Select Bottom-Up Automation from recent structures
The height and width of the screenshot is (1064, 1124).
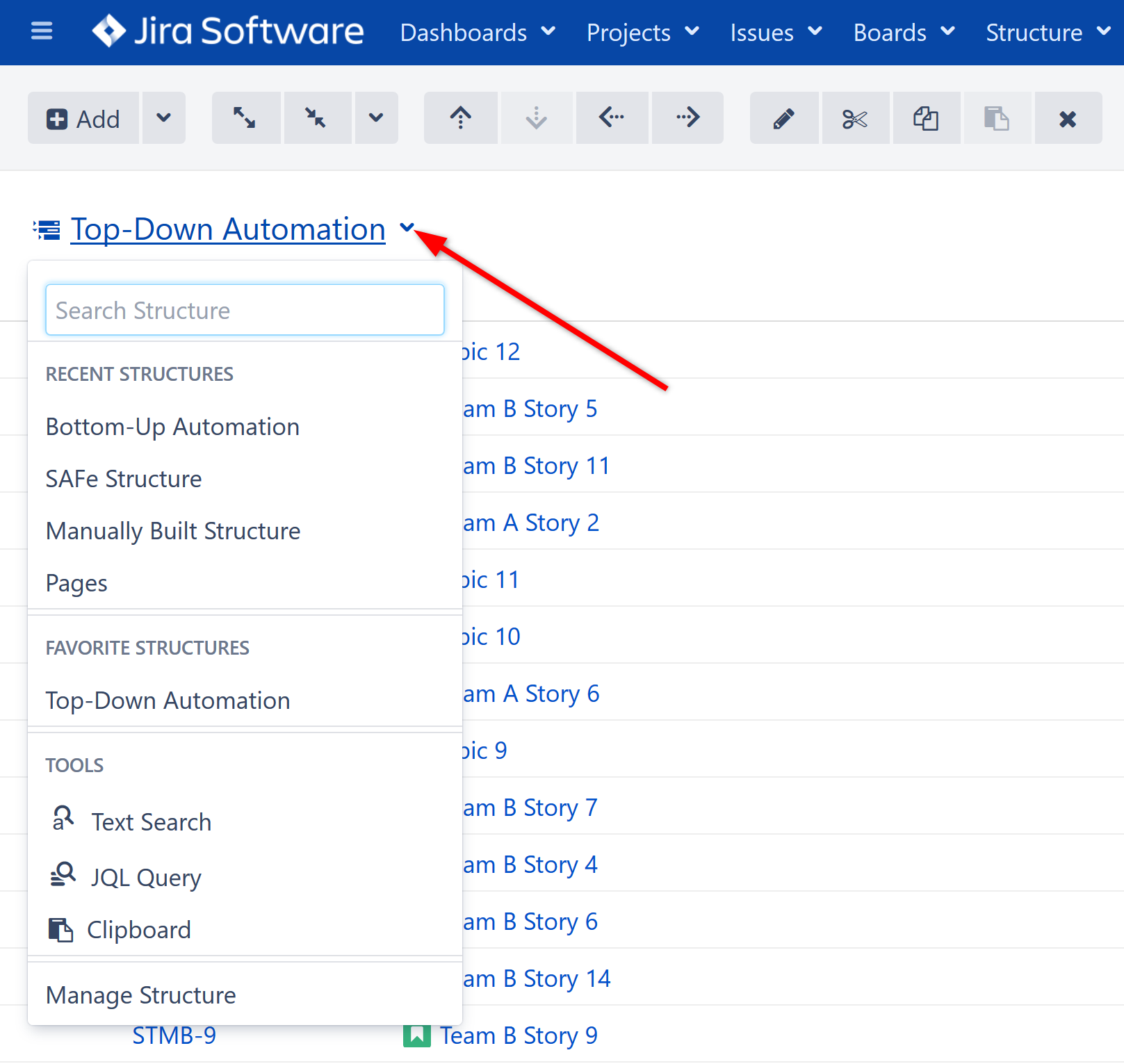pyautogui.click(x=172, y=427)
